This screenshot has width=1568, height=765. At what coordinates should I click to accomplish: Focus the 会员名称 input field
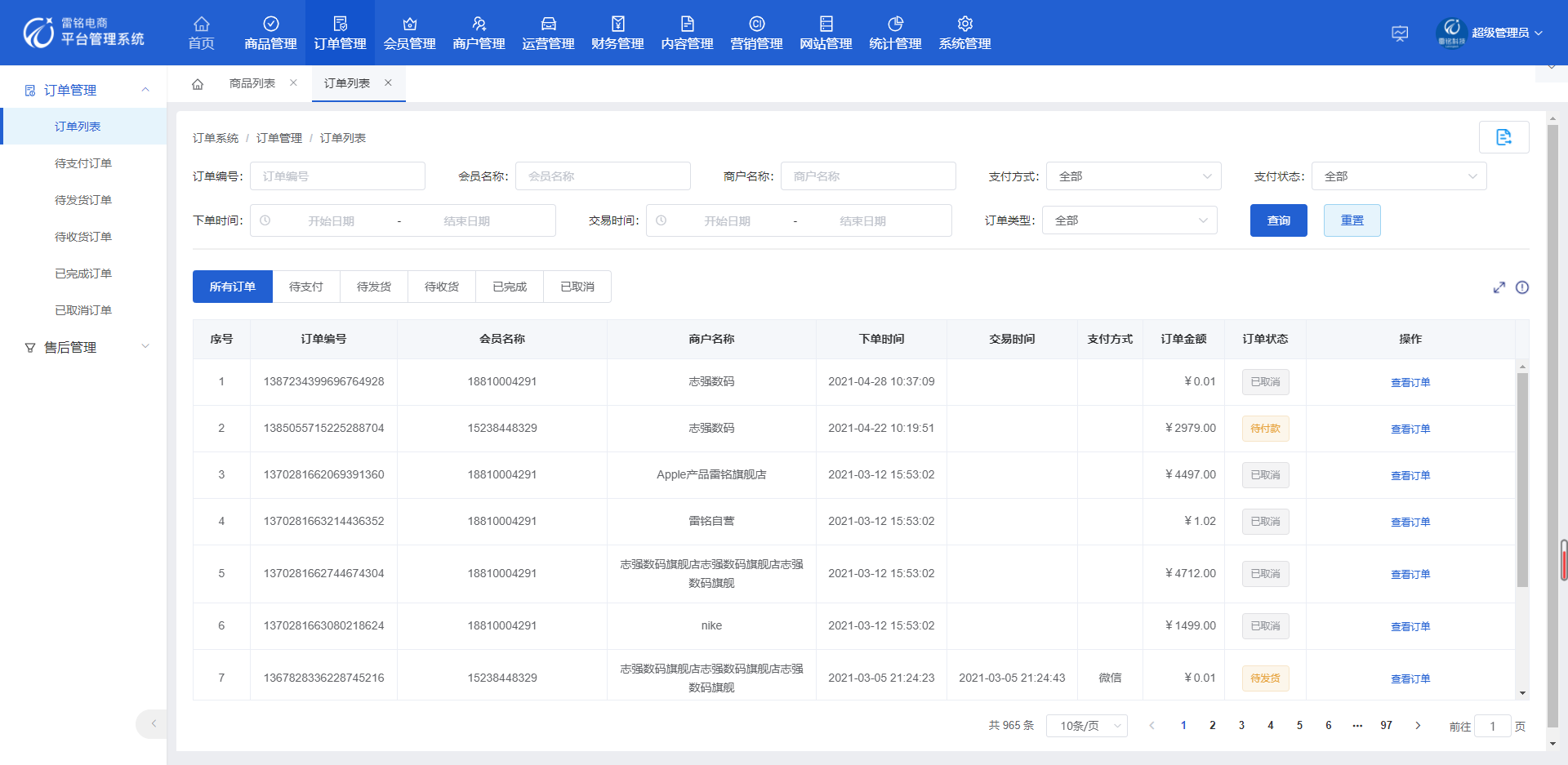(x=603, y=176)
